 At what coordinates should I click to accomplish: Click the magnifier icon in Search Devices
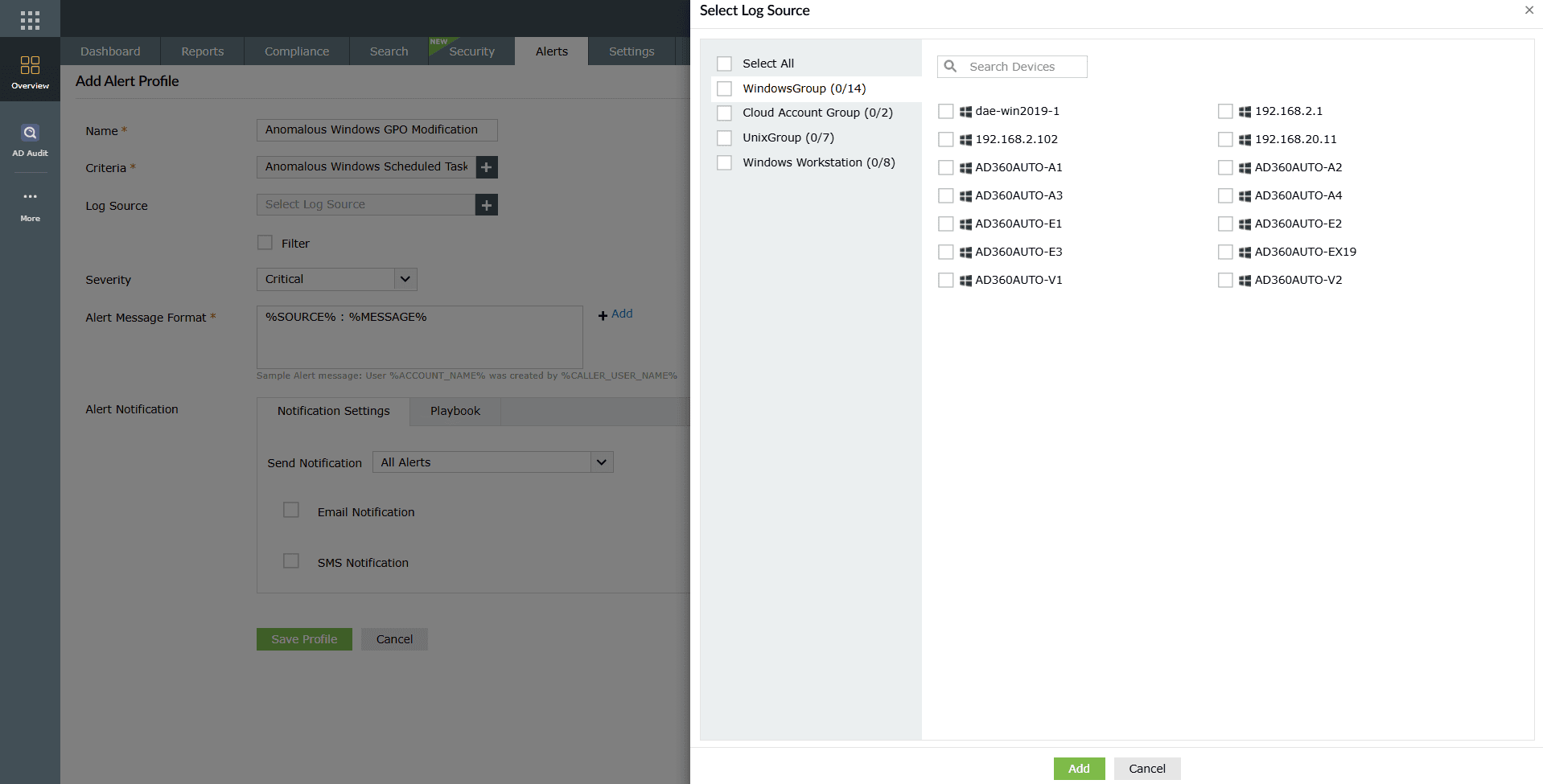[x=952, y=66]
